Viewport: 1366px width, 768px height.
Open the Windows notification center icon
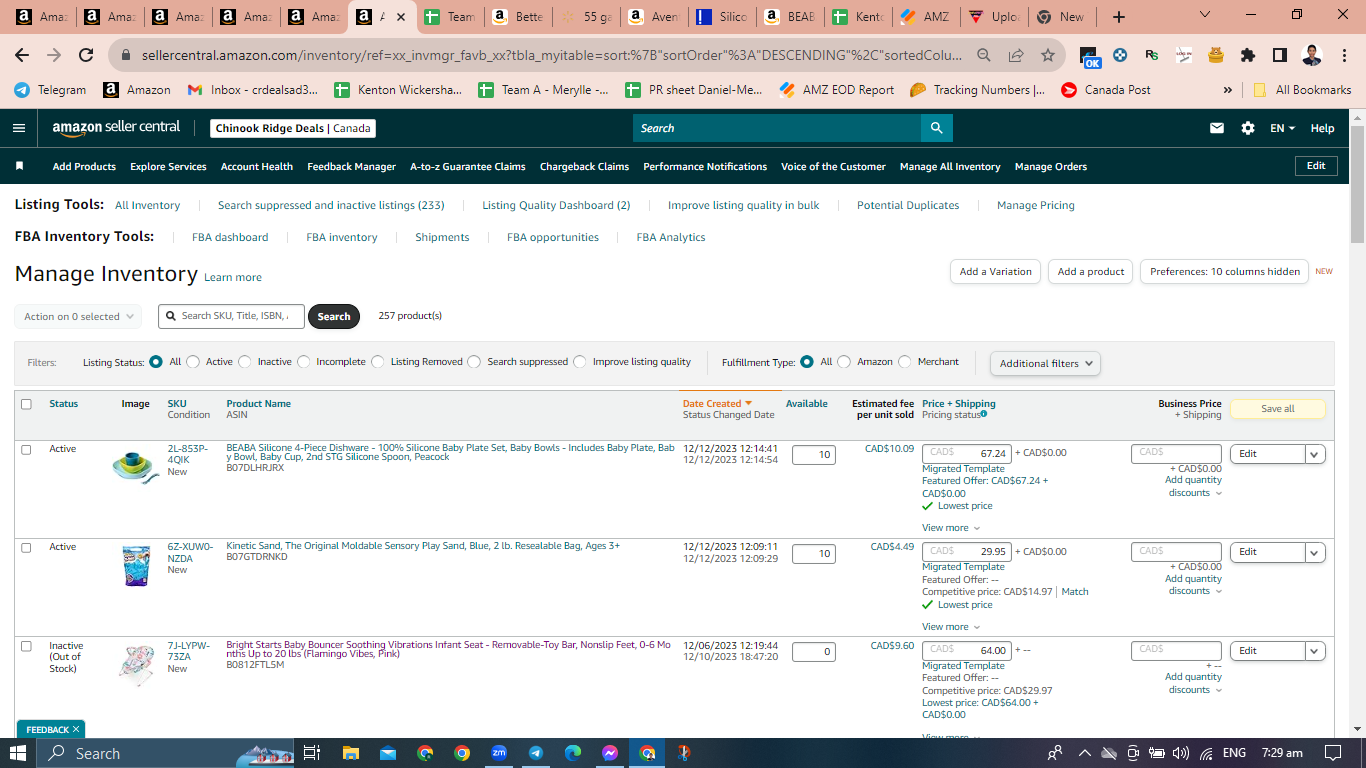pos(1332,753)
